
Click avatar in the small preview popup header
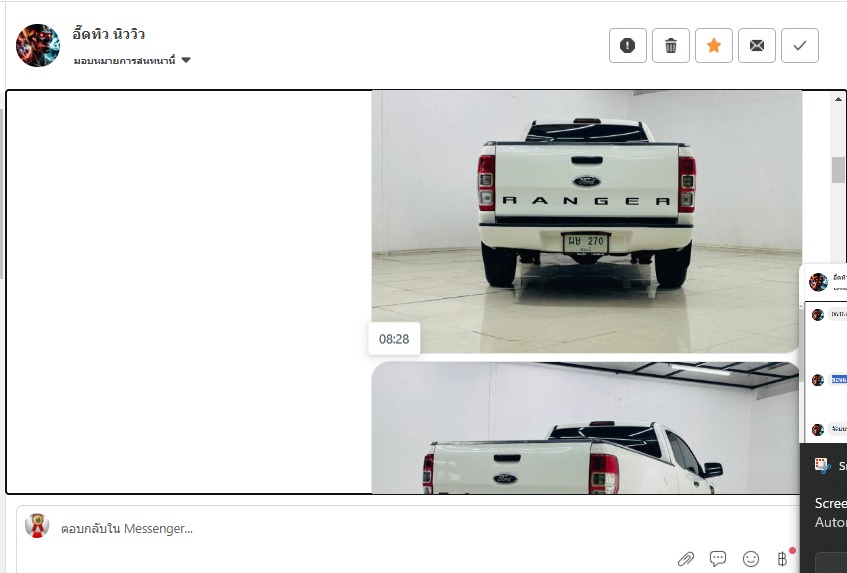pos(818,282)
